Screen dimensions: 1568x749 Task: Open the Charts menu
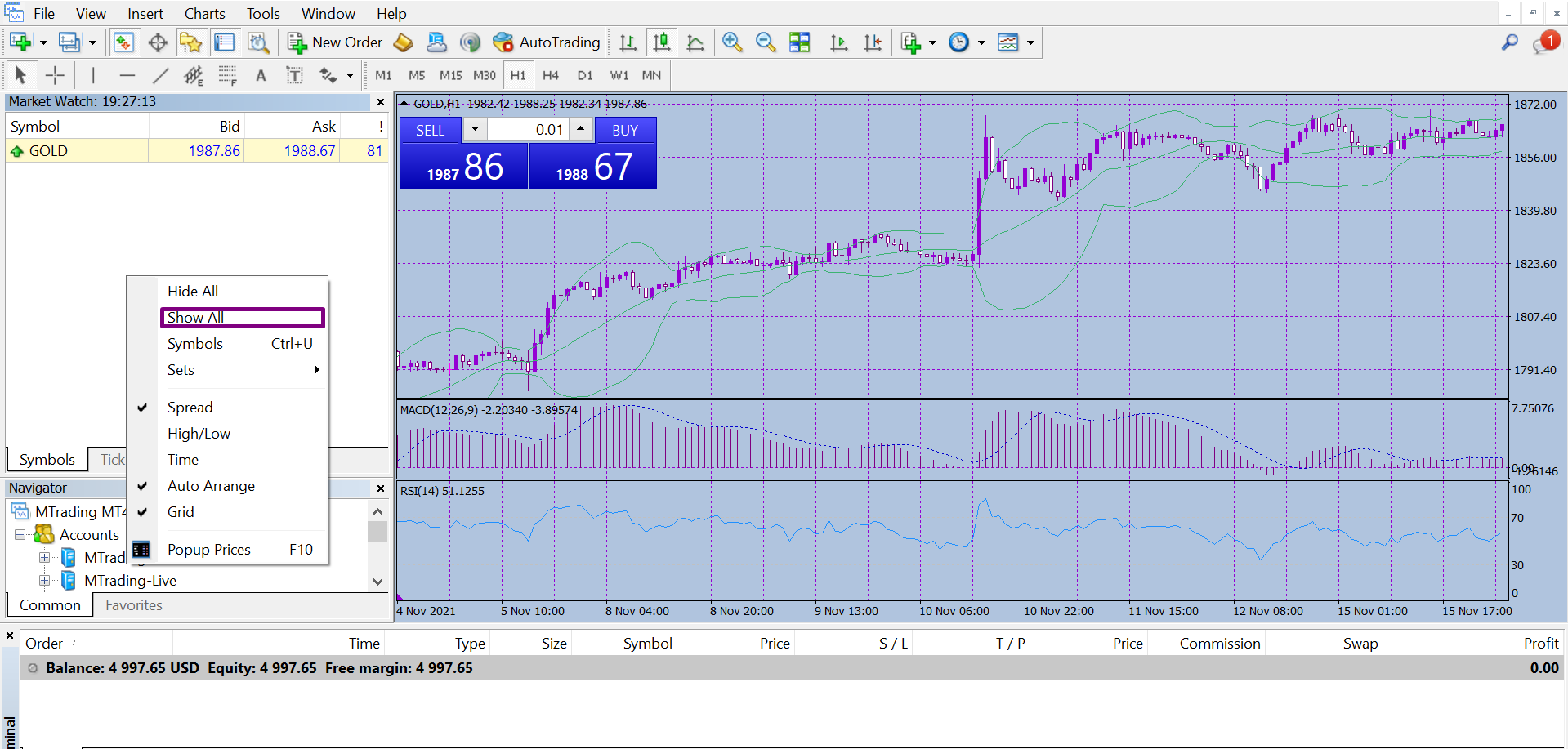click(x=204, y=14)
